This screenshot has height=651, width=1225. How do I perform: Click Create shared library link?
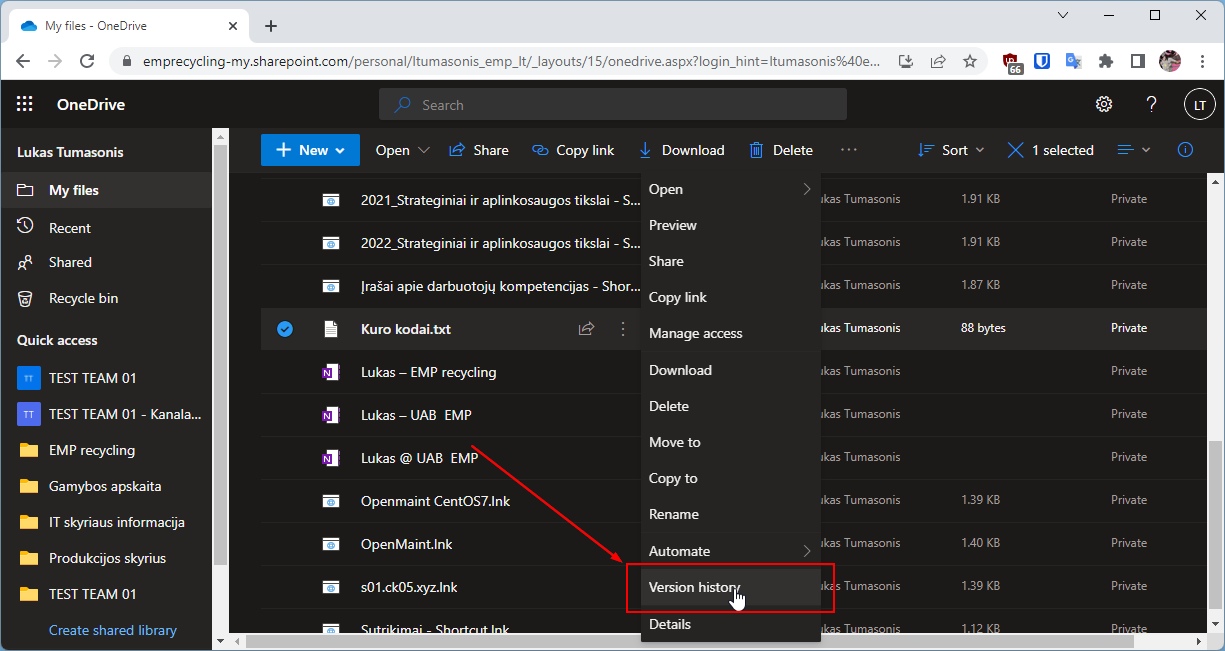pyautogui.click(x=113, y=630)
